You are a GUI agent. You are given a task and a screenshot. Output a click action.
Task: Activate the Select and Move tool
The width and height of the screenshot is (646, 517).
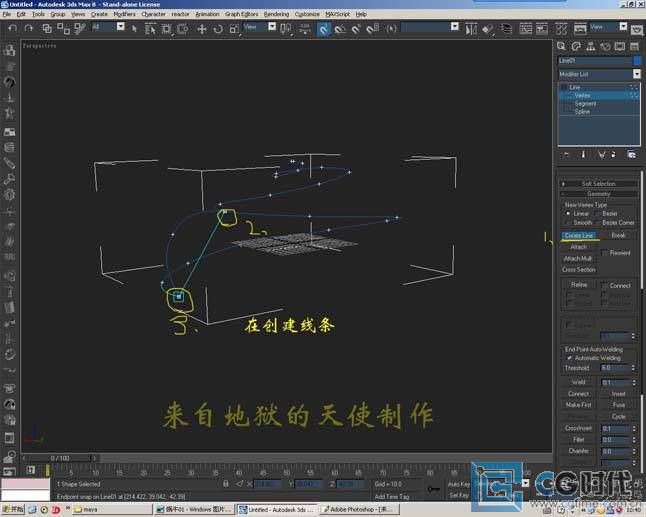(202, 29)
